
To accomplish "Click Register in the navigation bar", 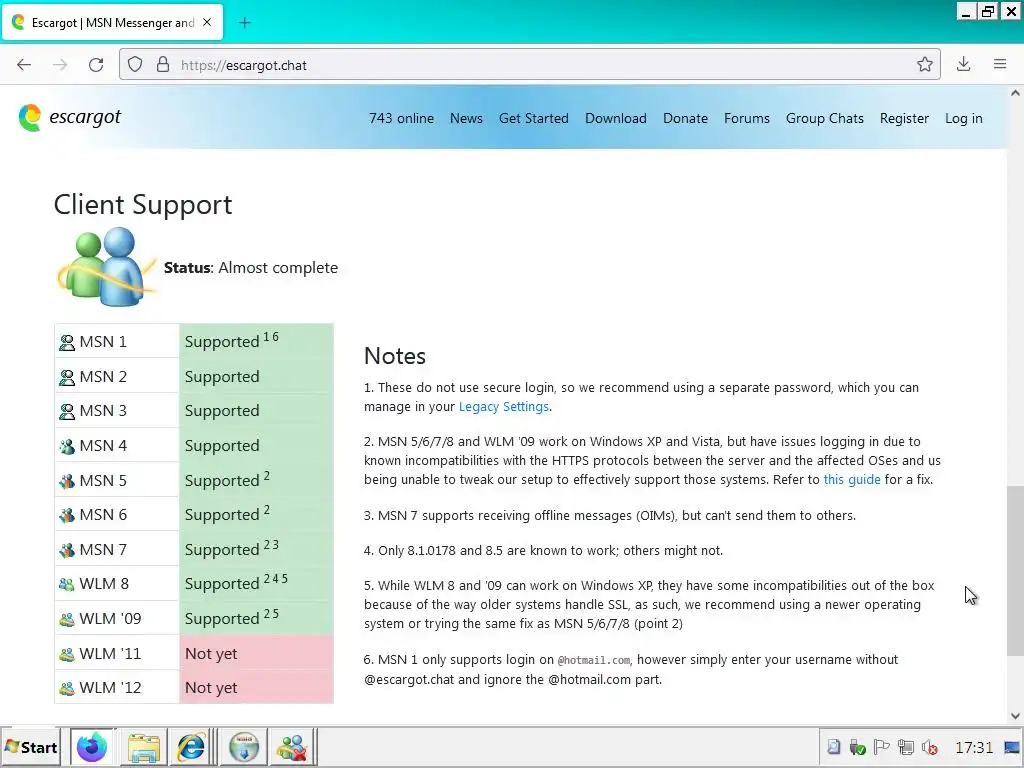I will (904, 118).
